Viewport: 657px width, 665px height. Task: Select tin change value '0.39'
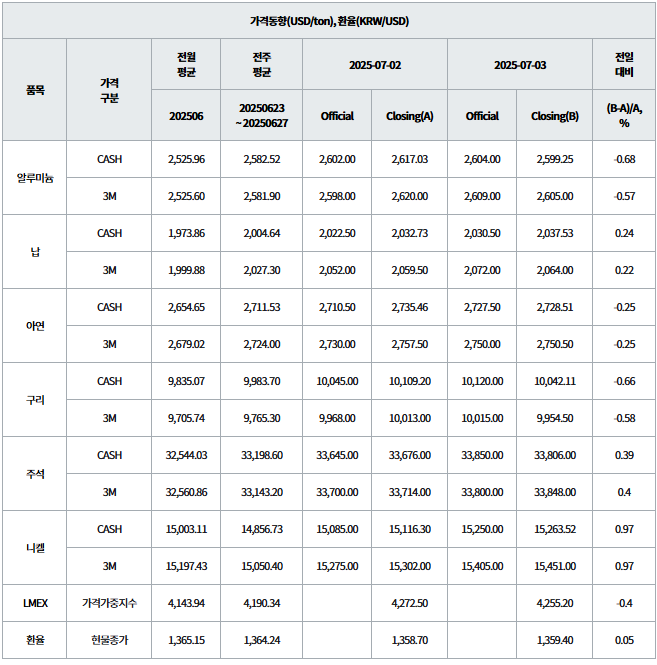624,455
